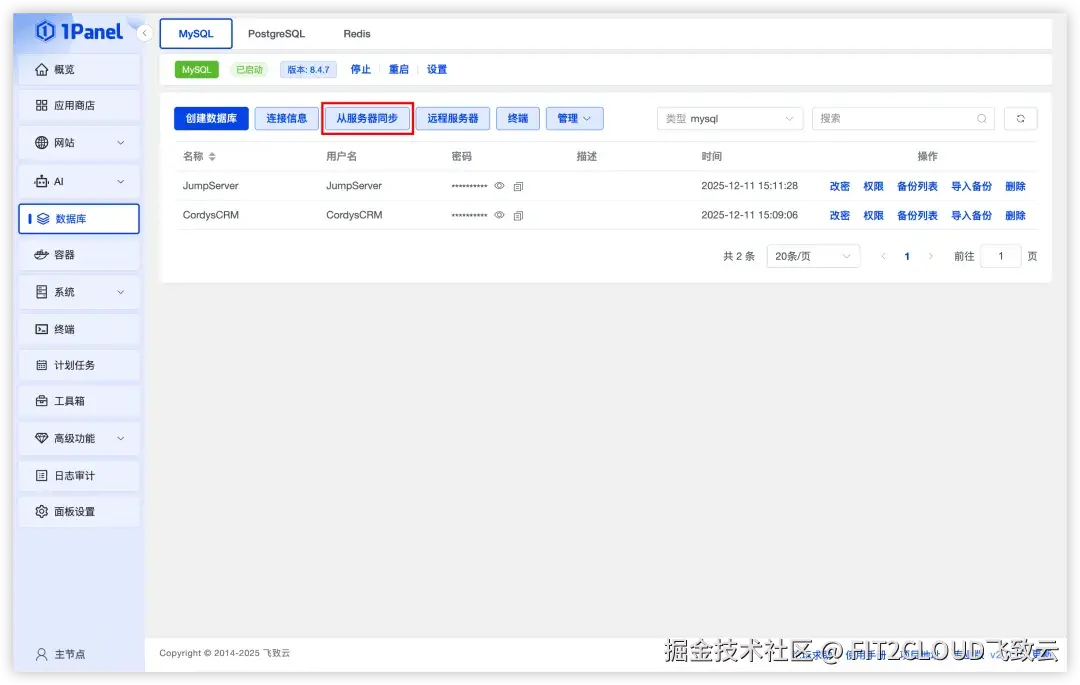Click the AI robot icon
1080x685 pixels.
pos(41,181)
